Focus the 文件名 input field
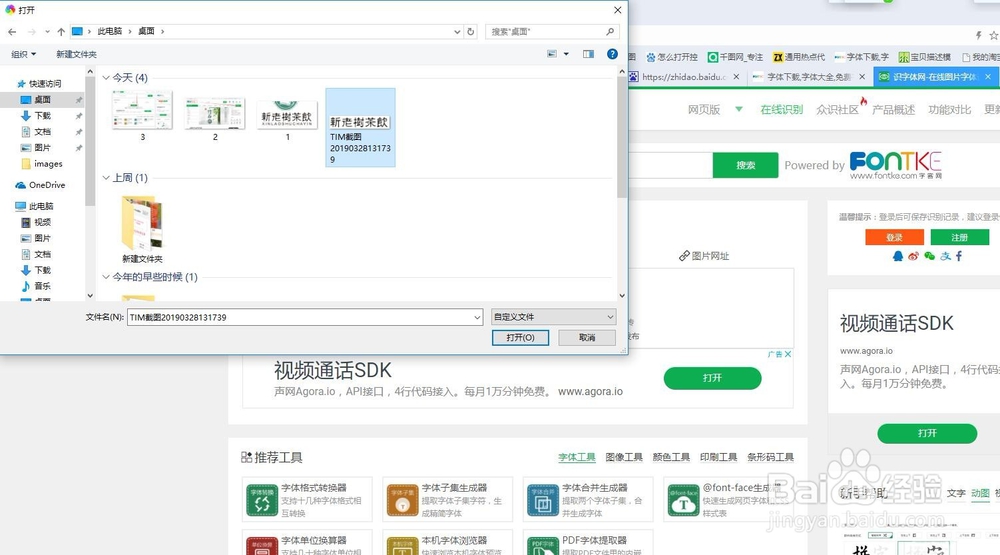The height and width of the screenshot is (555, 1000). coord(300,317)
